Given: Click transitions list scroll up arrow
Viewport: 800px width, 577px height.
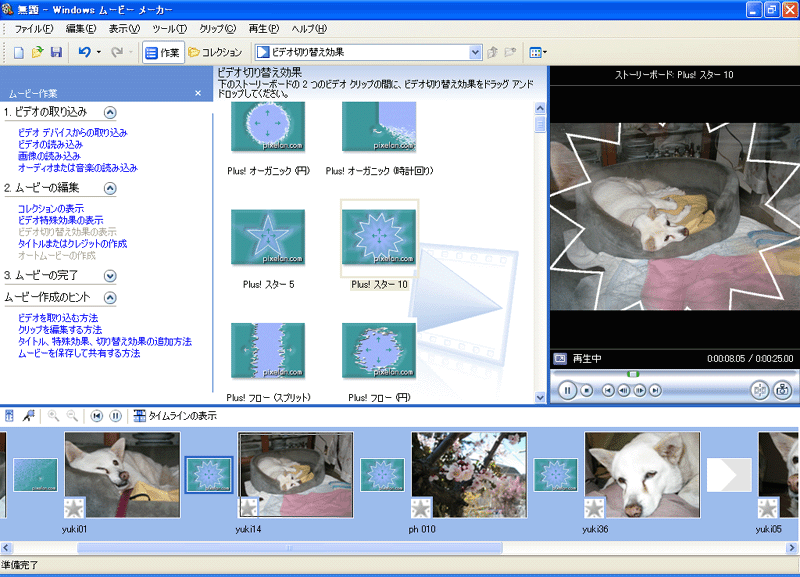Looking at the screenshot, I should (540, 108).
